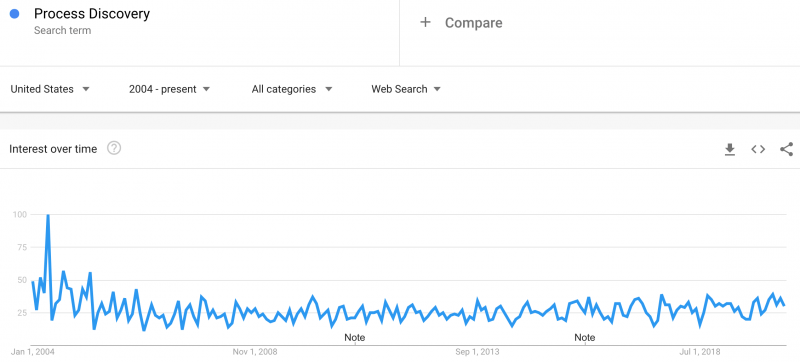This screenshot has height=362, width=800.
Task: Click the Interest over time heading
Action: coord(53,149)
